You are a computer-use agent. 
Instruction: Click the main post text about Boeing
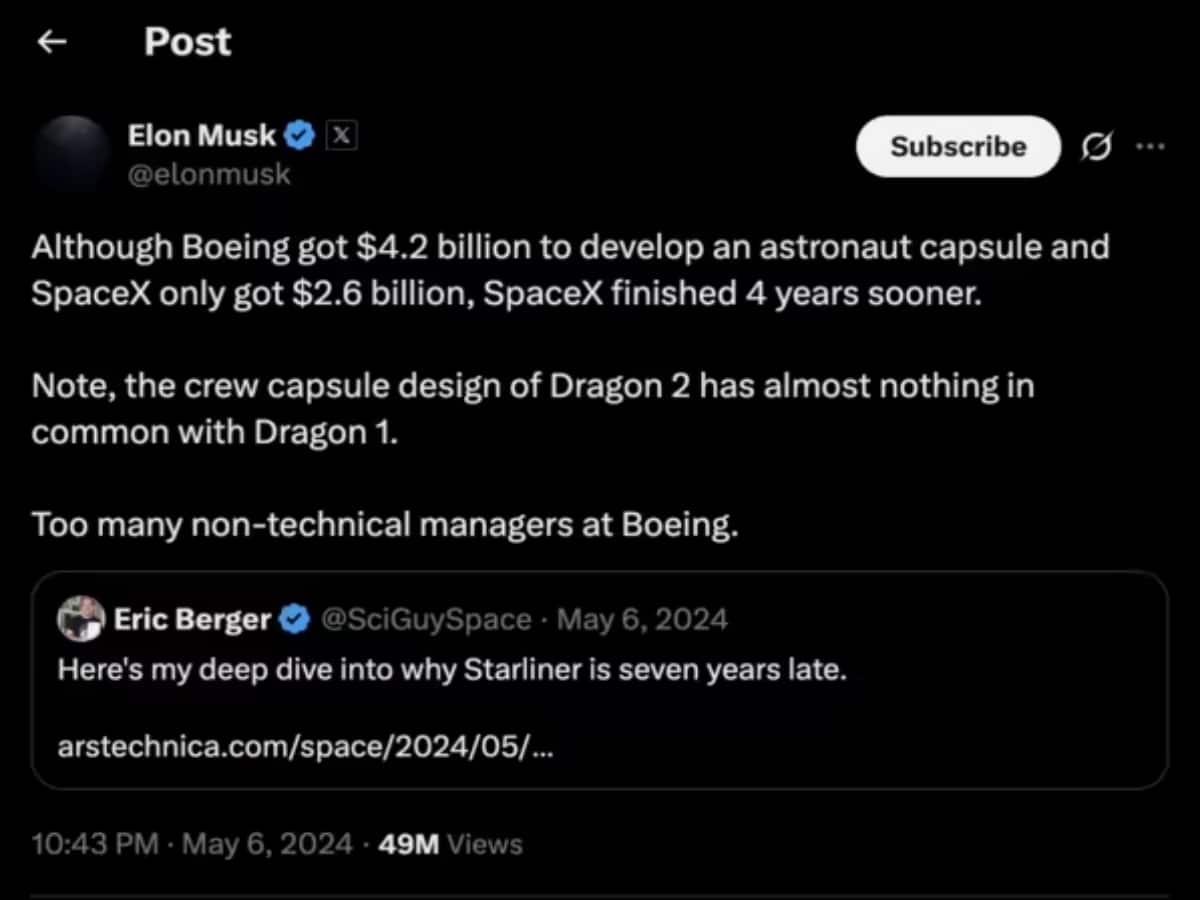click(570, 270)
